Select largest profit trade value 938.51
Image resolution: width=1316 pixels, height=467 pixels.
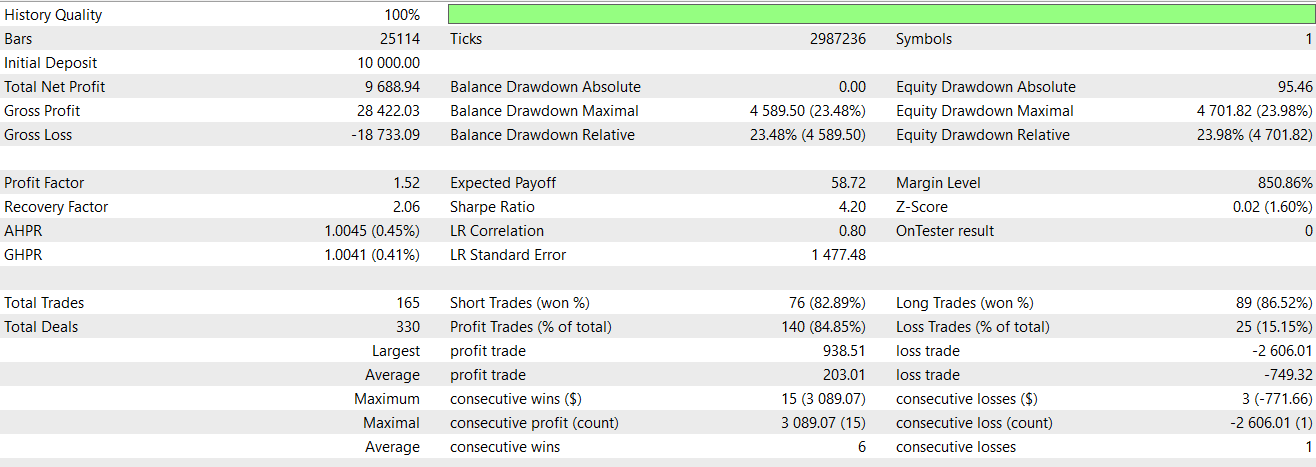(x=844, y=351)
